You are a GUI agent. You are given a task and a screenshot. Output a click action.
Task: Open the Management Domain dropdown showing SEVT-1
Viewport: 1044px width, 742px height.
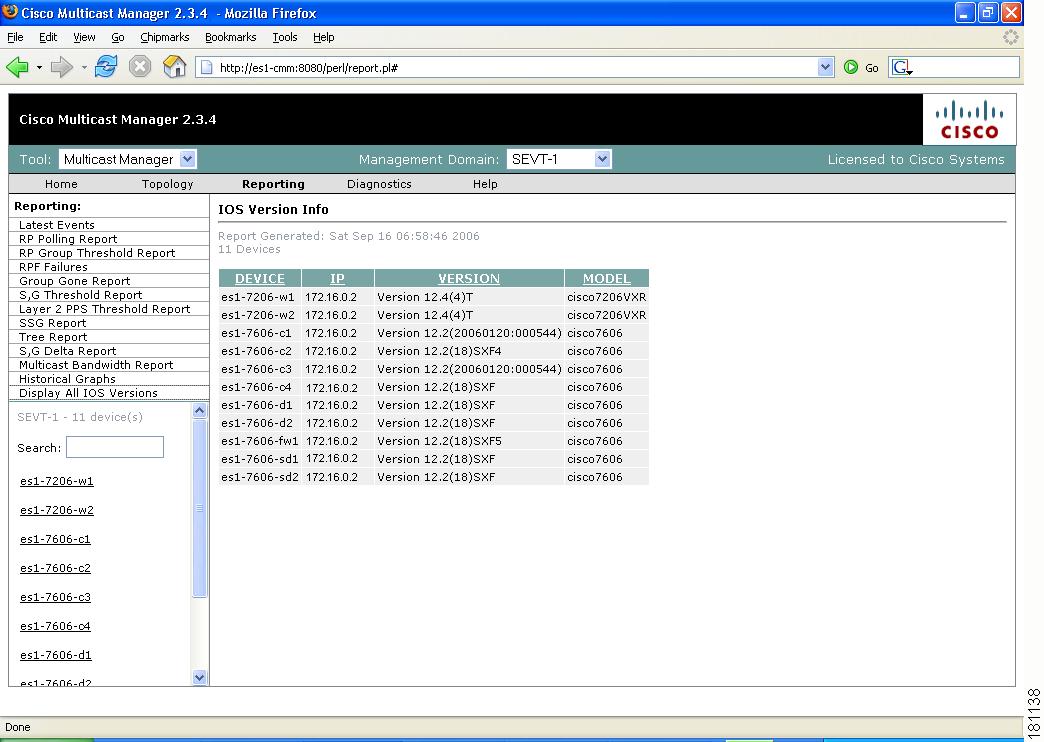pyautogui.click(x=559, y=159)
